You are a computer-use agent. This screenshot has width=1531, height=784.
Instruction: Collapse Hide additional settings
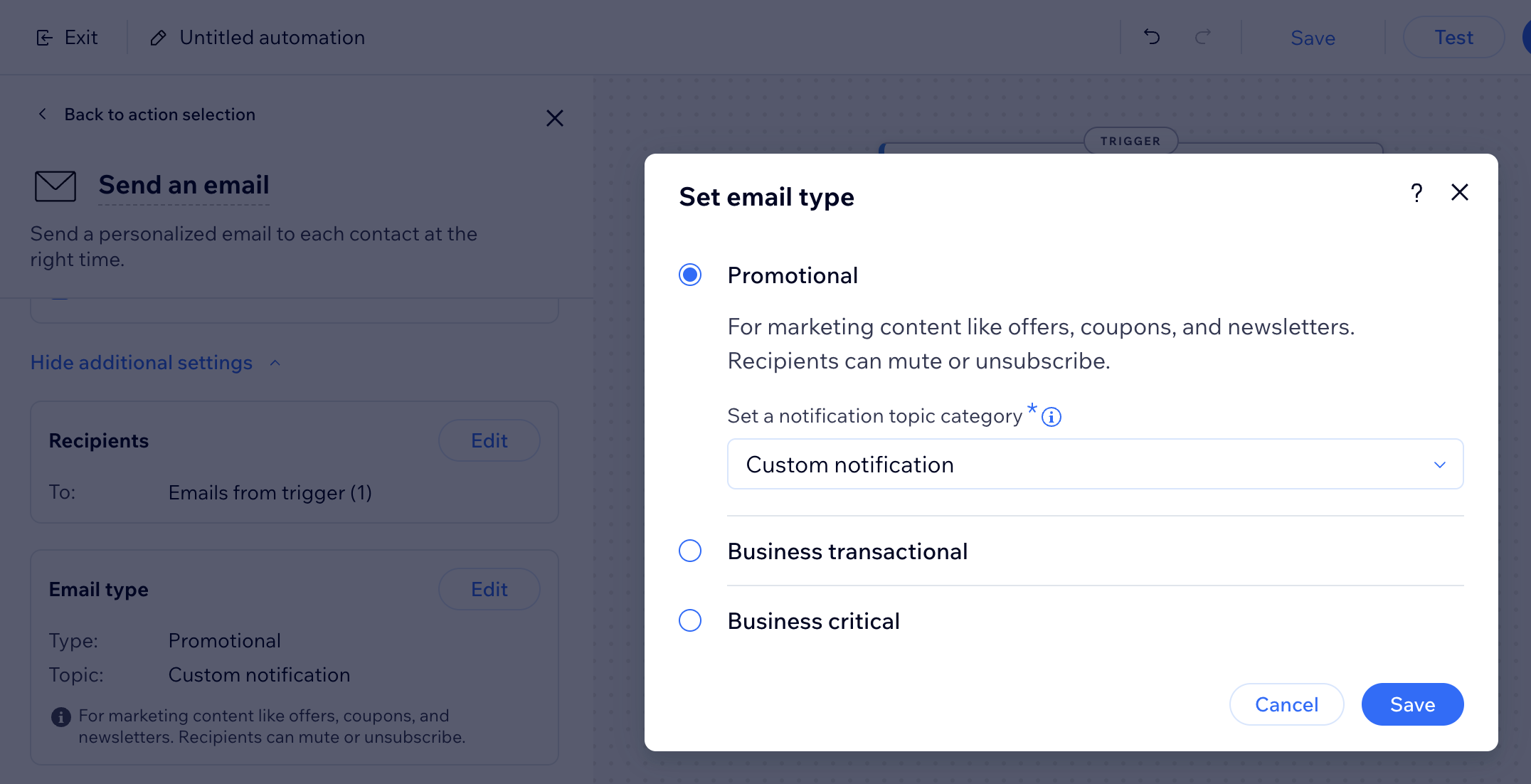coord(156,363)
